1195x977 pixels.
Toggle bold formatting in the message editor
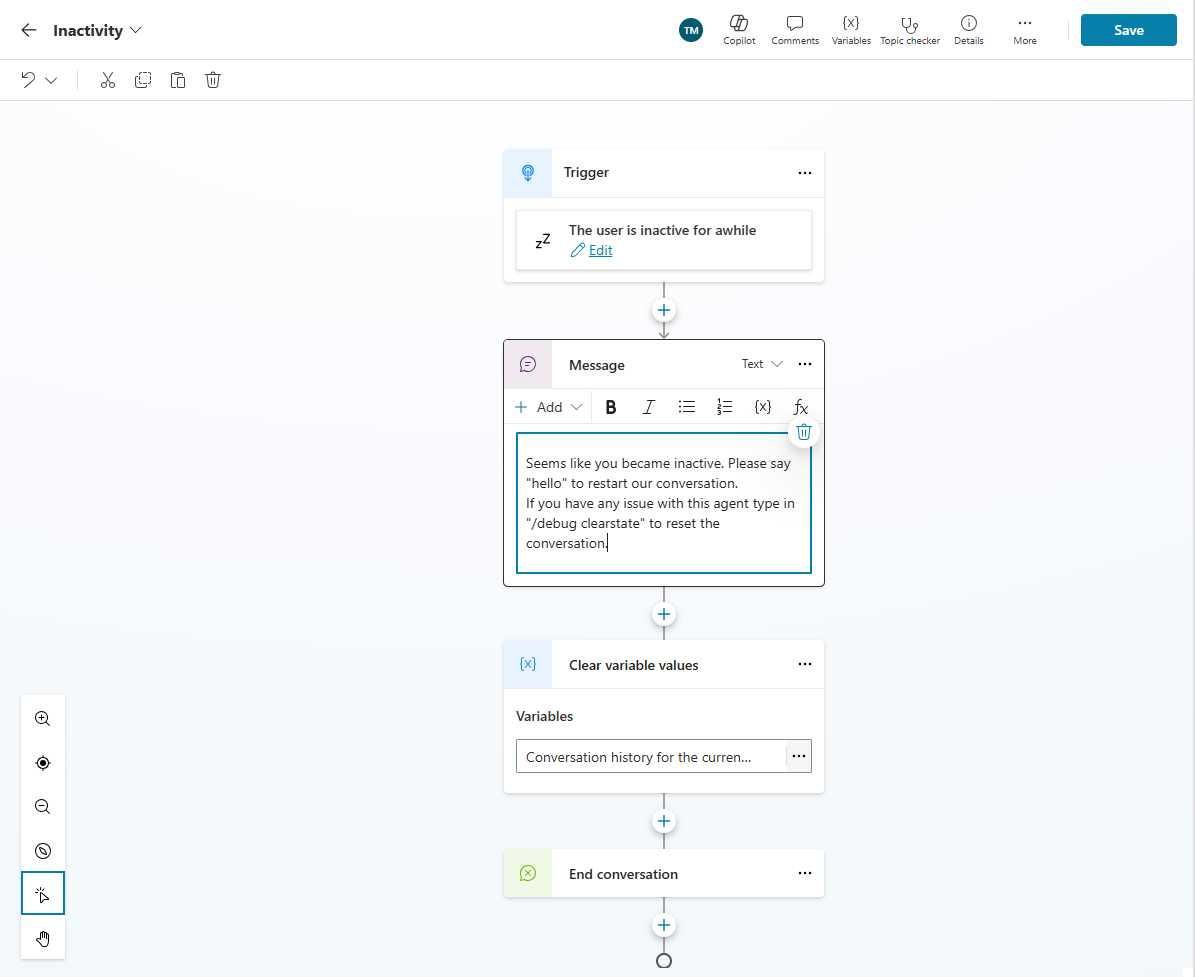[610, 406]
